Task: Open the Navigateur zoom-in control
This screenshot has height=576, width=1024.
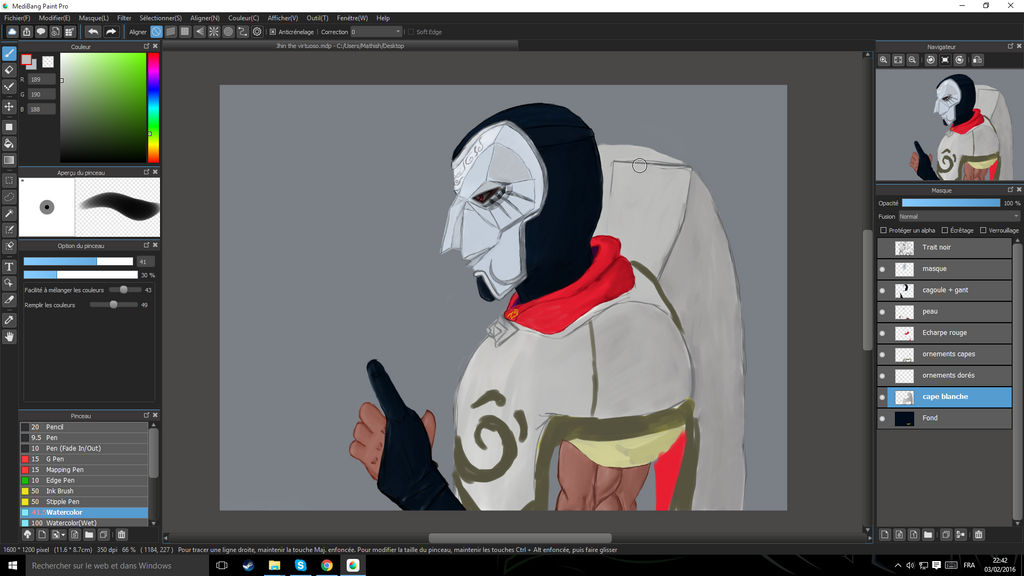Action: point(884,61)
